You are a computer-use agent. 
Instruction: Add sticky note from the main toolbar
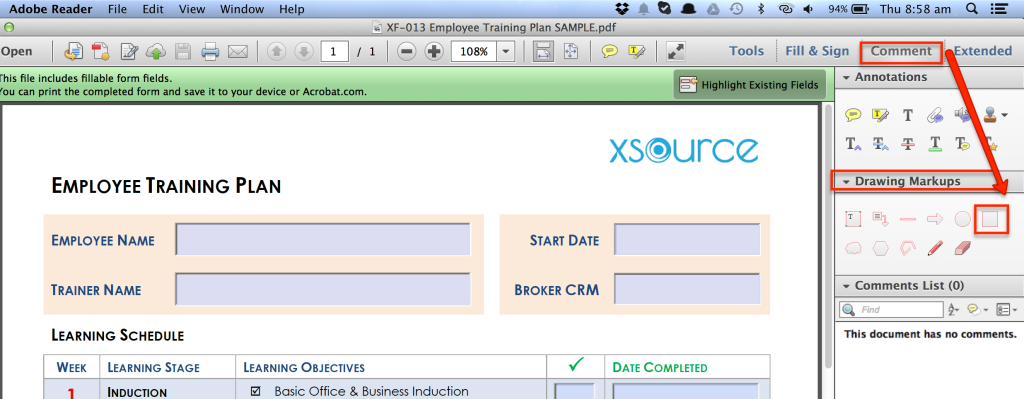pyautogui.click(x=610, y=51)
